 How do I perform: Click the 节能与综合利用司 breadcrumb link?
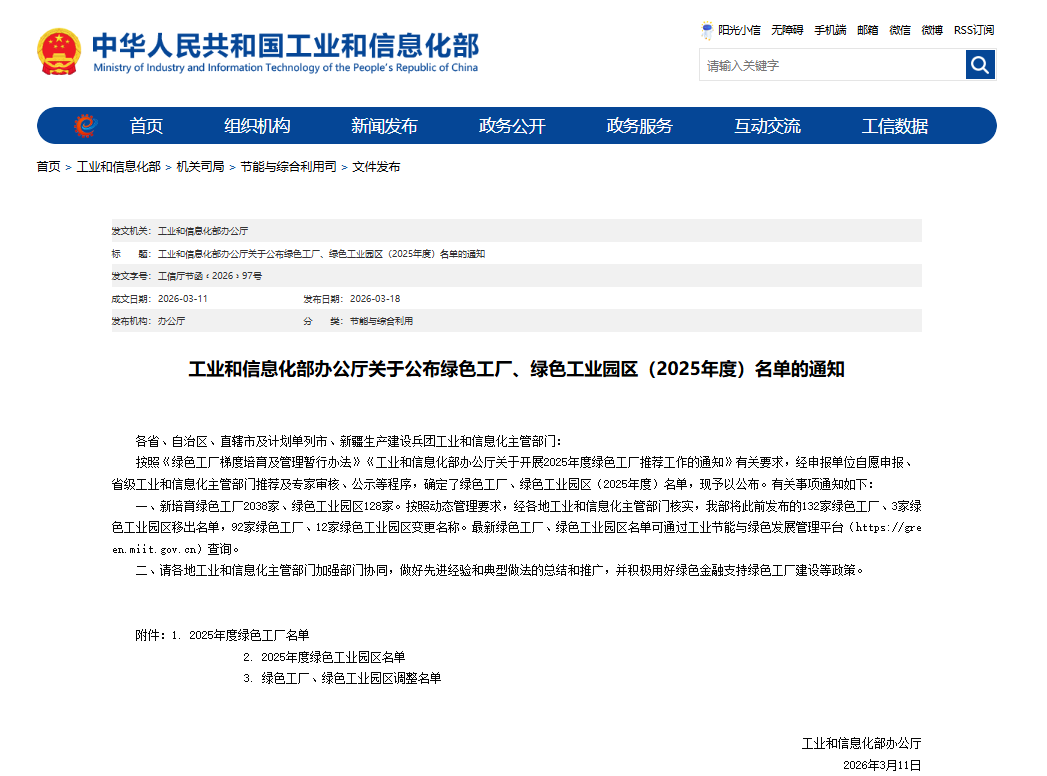pos(288,167)
